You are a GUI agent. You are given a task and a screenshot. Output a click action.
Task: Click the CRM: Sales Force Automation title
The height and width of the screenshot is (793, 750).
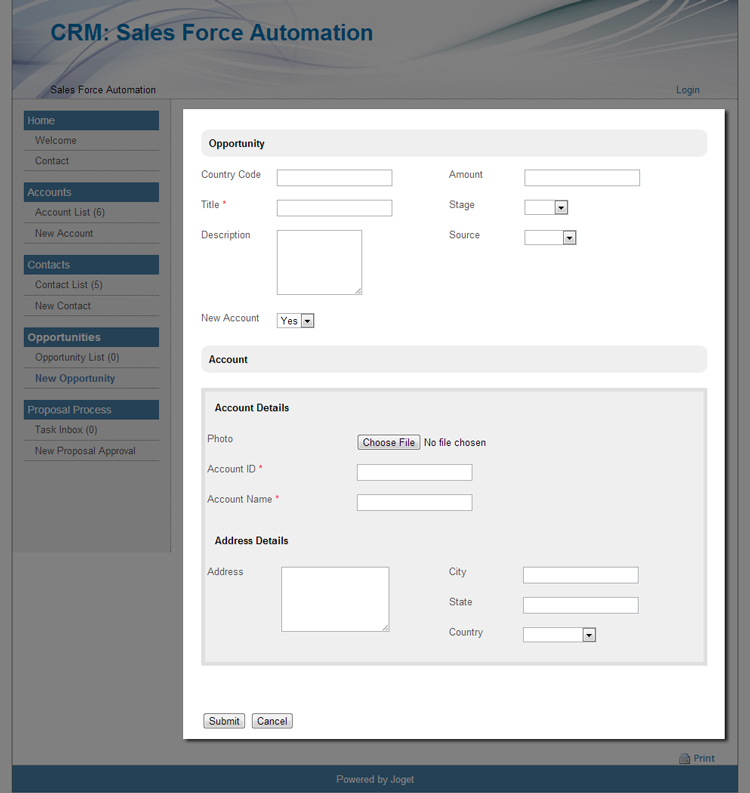pyautogui.click(x=211, y=33)
